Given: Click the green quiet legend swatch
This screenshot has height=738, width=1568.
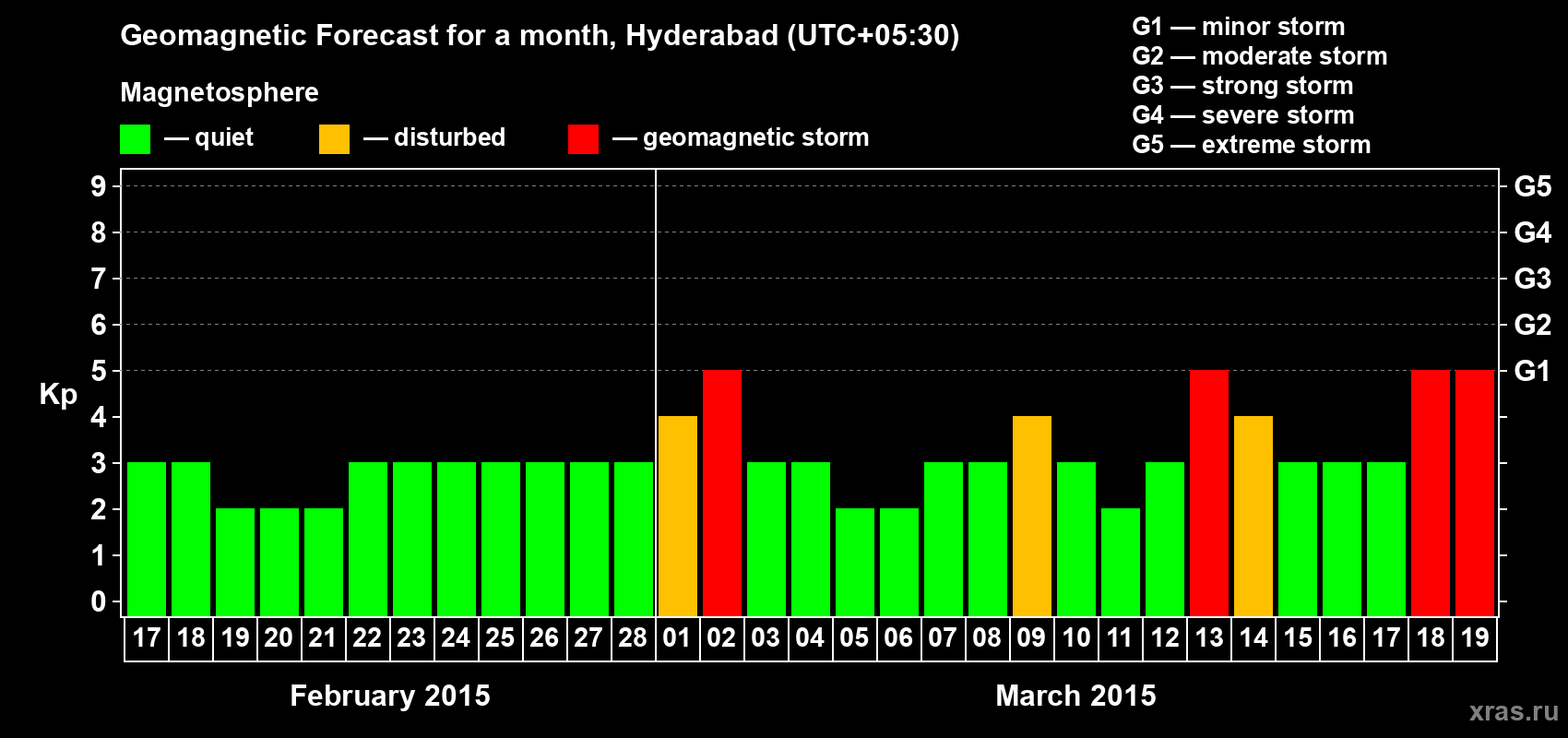Looking at the screenshot, I should click(x=135, y=139).
